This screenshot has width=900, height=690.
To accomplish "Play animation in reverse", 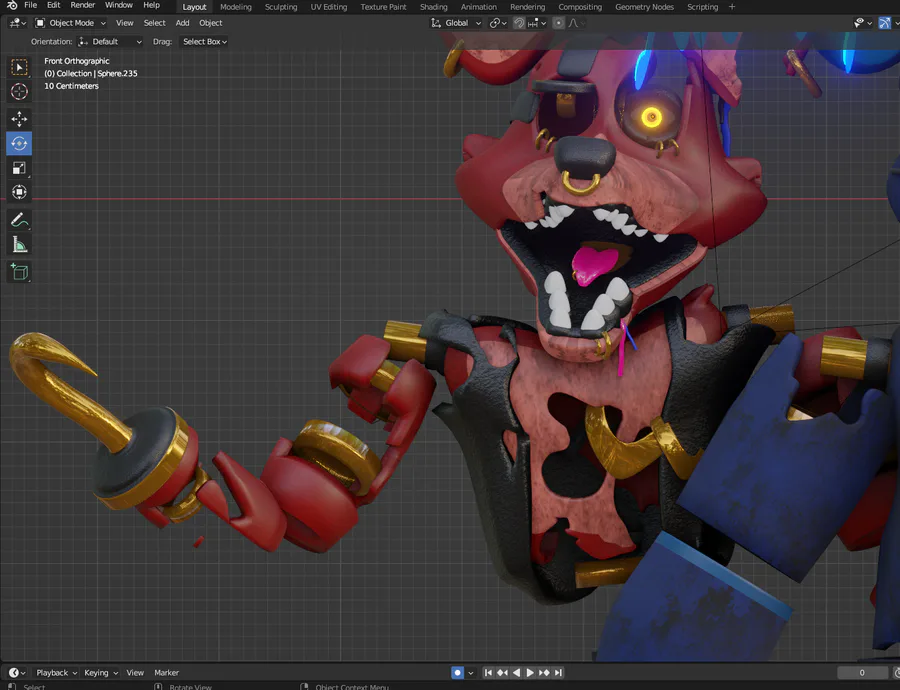I will 516,673.
